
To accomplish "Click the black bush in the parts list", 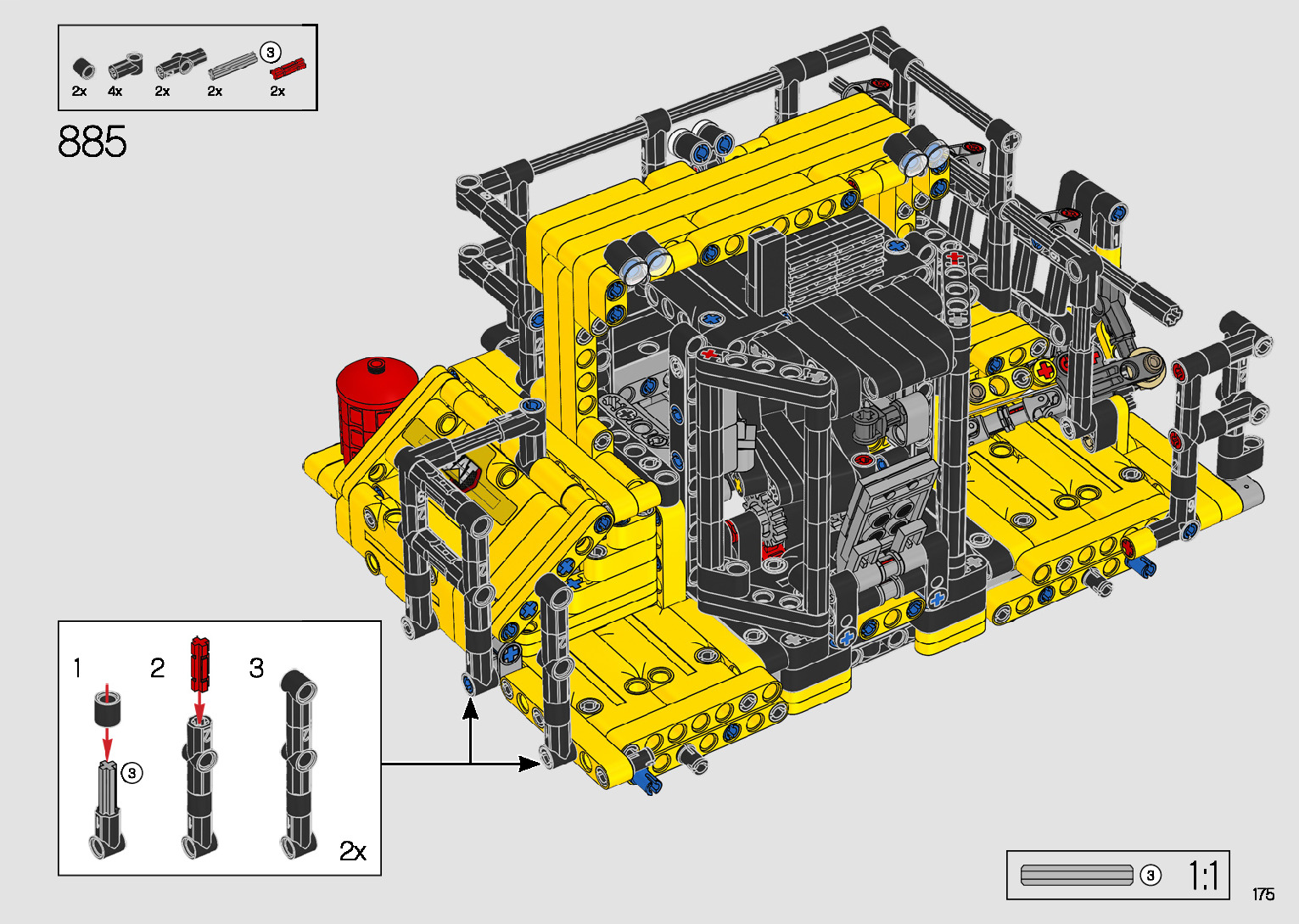I will point(82,68).
